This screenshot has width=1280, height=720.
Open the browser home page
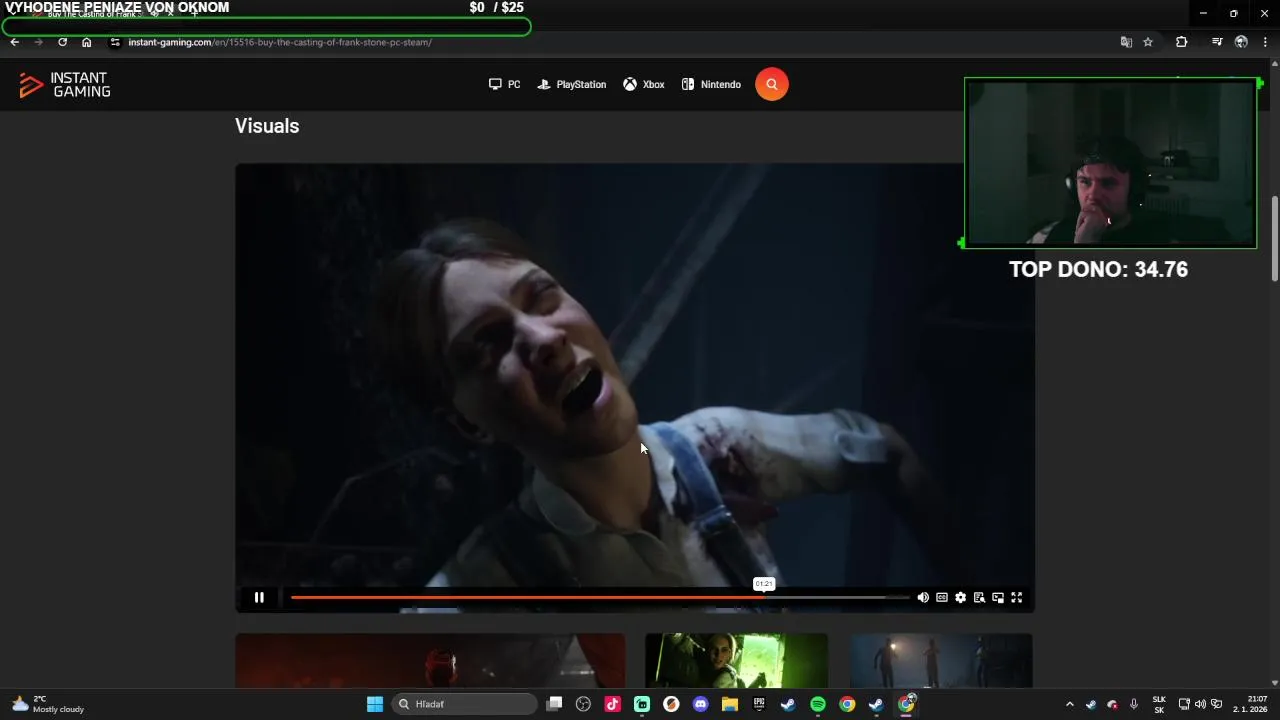(x=87, y=42)
